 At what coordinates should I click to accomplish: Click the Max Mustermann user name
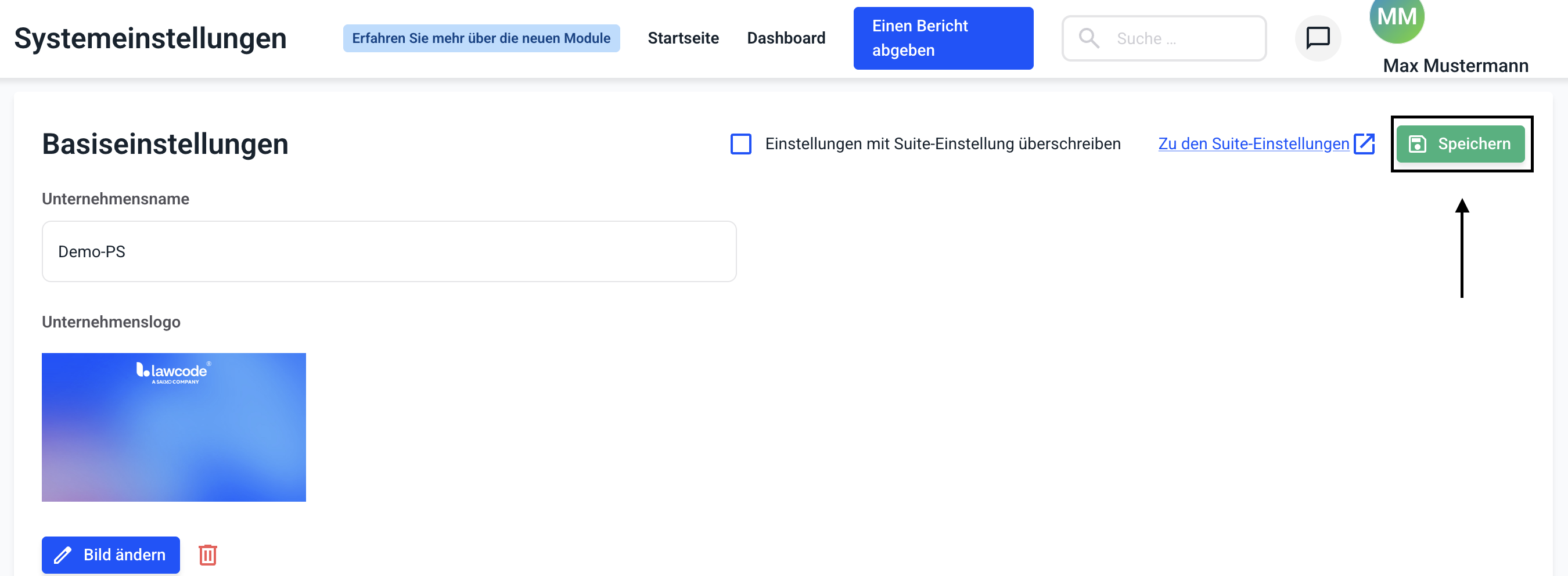[1455, 65]
